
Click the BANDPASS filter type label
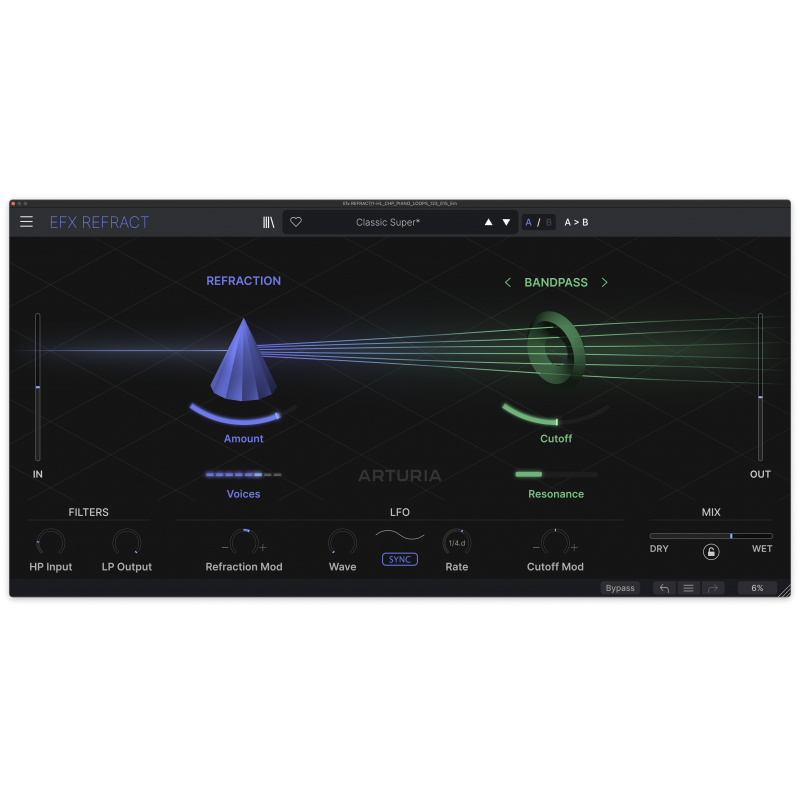tap(556, 282)
